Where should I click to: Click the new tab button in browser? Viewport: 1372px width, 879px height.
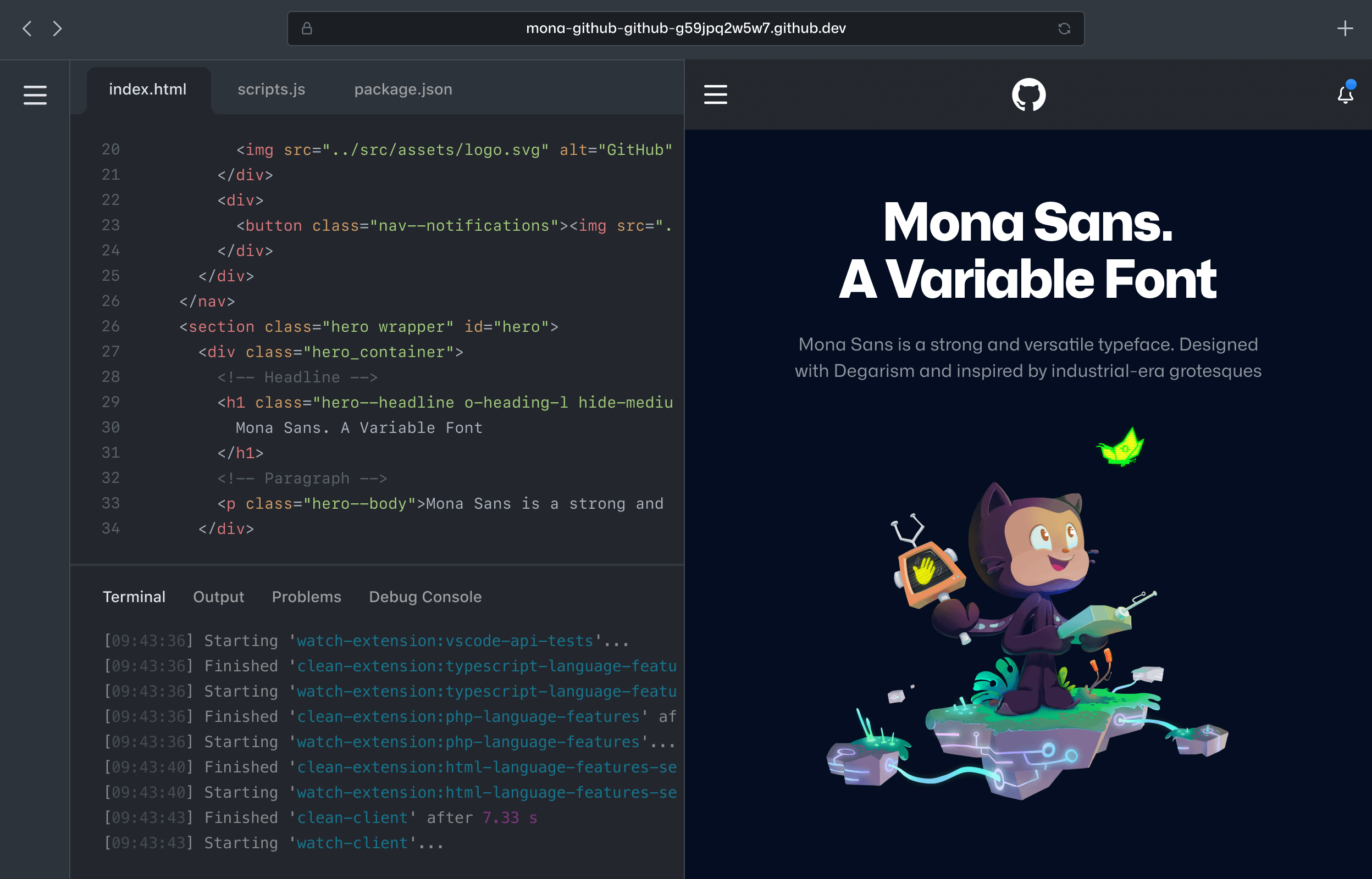tap(1345, 27)
